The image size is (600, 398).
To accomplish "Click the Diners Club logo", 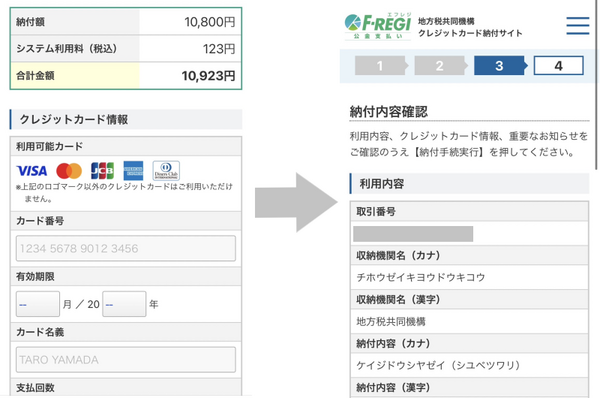I will pos(166,171).
